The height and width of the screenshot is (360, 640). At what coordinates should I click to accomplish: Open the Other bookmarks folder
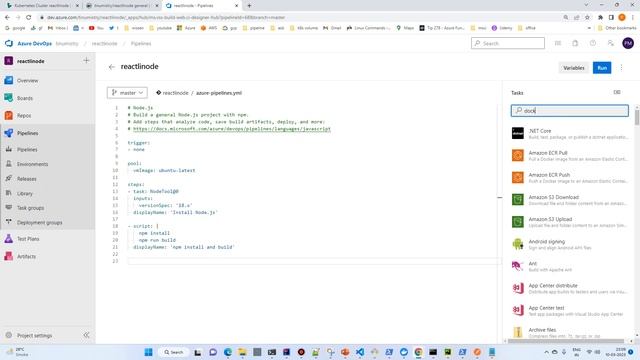(617, 28)
